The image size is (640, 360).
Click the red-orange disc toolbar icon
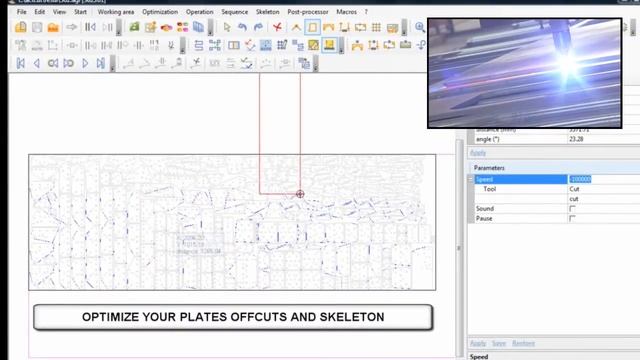pyautogui.click(x=166, y=27)
